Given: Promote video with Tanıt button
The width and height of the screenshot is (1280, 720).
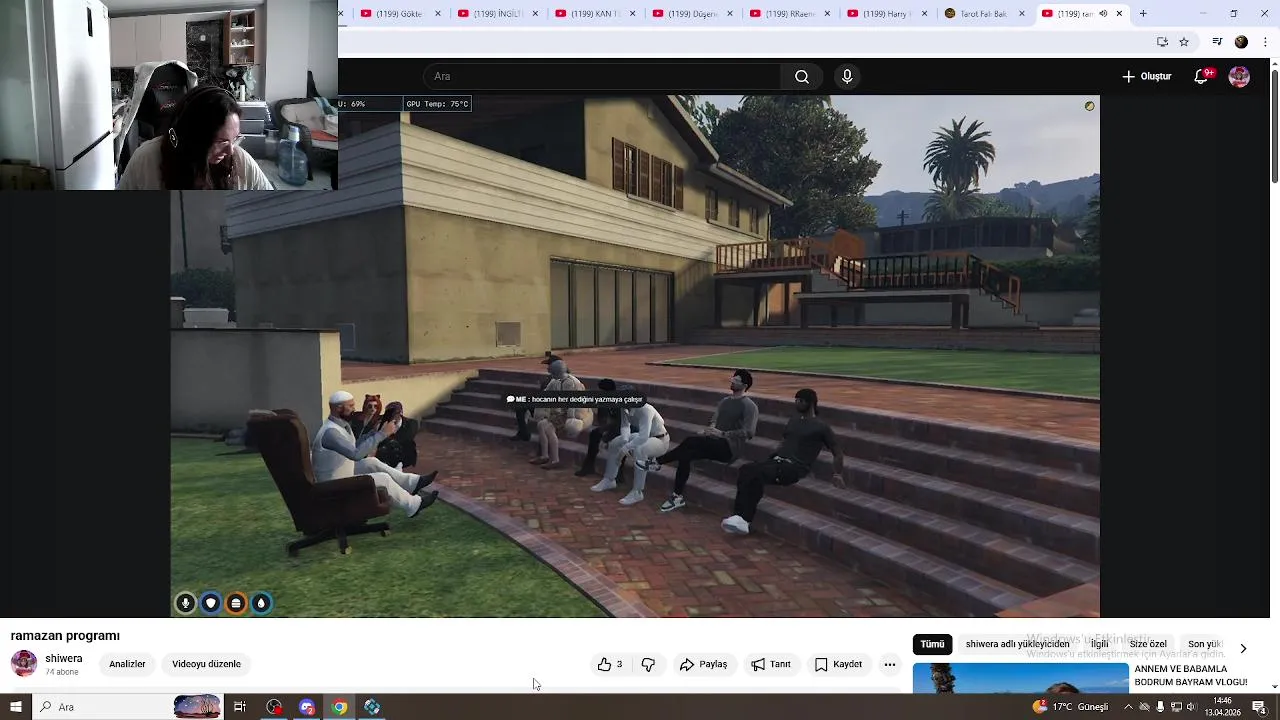Looking at the screenshot, I should pyautogui.click(x=771, y=664).
